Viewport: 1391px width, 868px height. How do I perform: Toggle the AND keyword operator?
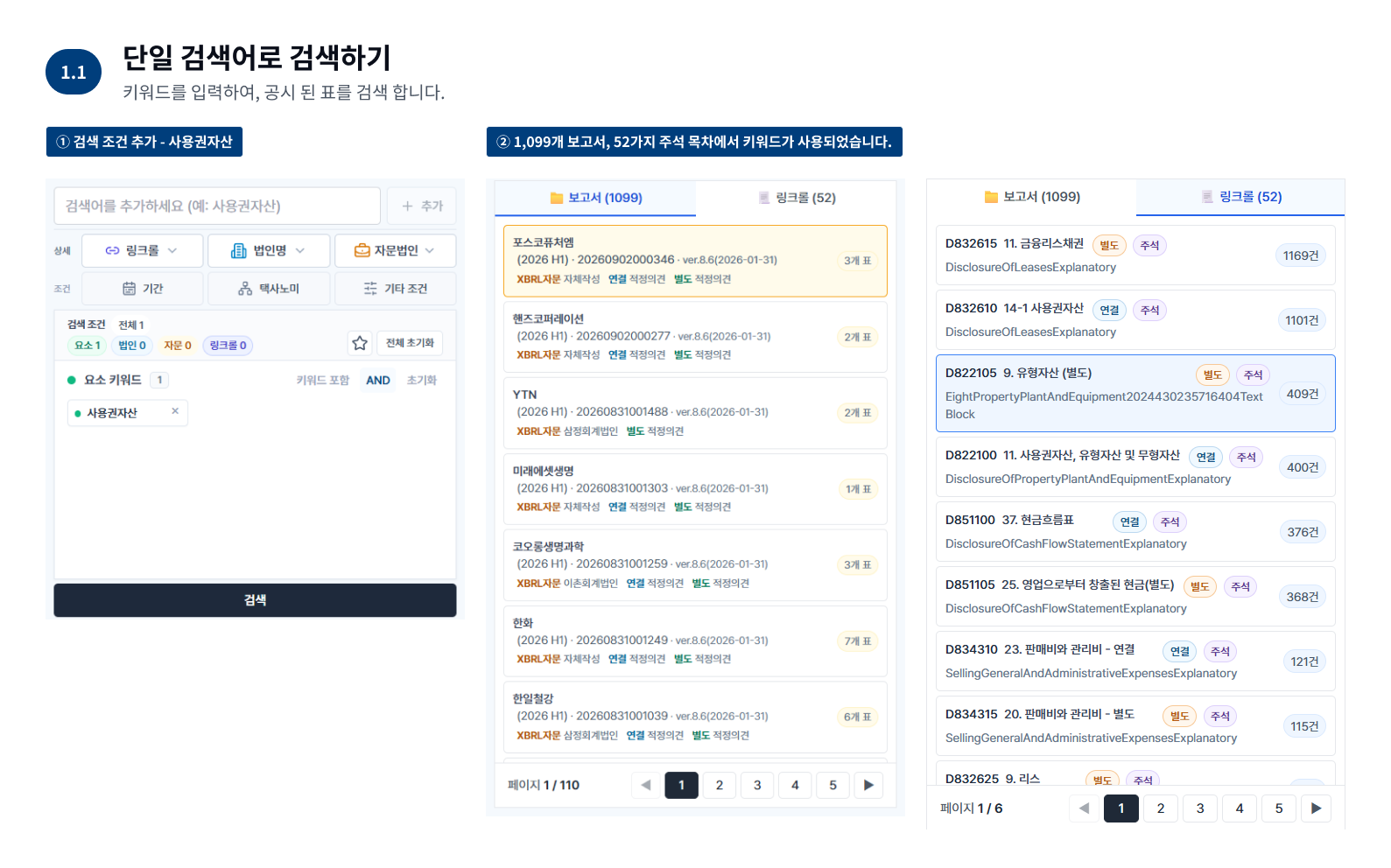pos(378,380)
